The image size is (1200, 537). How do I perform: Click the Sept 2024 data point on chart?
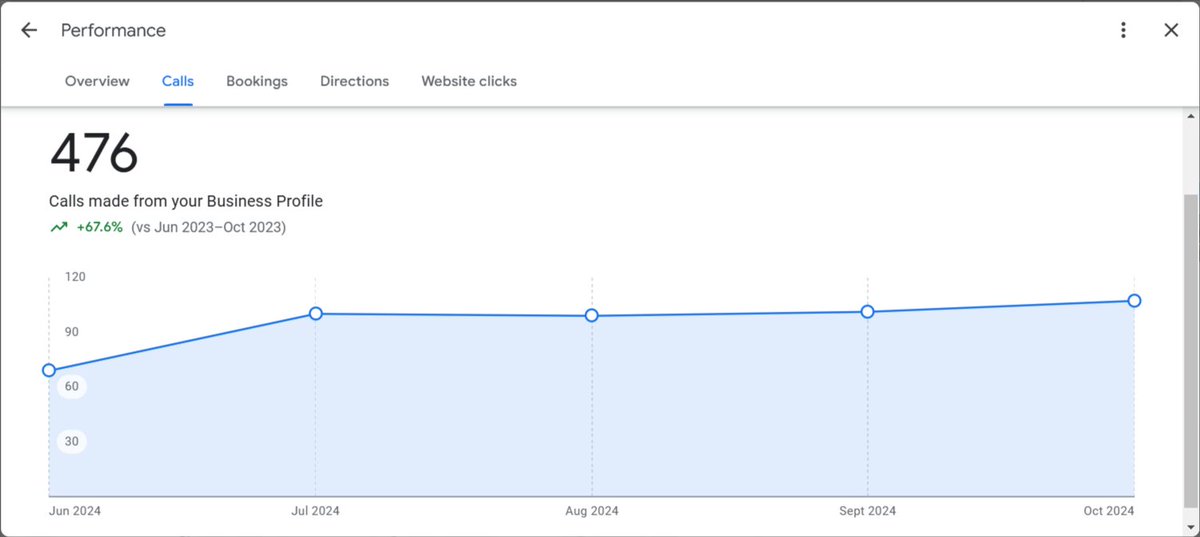pyautogui.click(x=867, y=311)
